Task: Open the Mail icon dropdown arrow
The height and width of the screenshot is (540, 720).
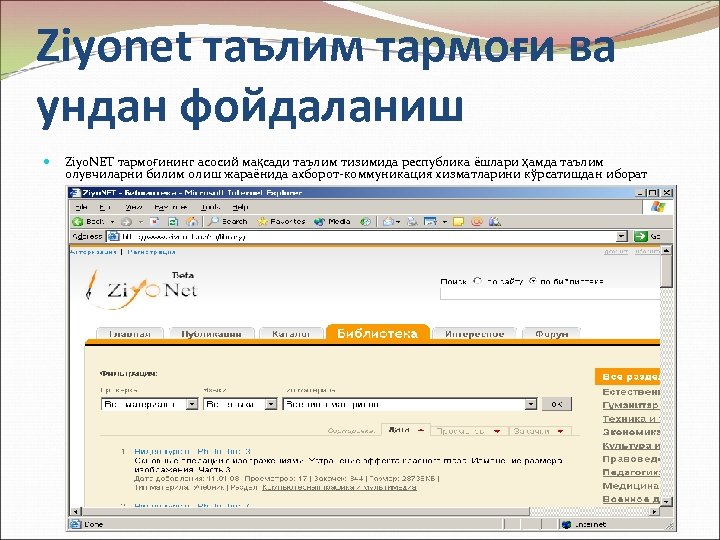Action: coord(398,222)
